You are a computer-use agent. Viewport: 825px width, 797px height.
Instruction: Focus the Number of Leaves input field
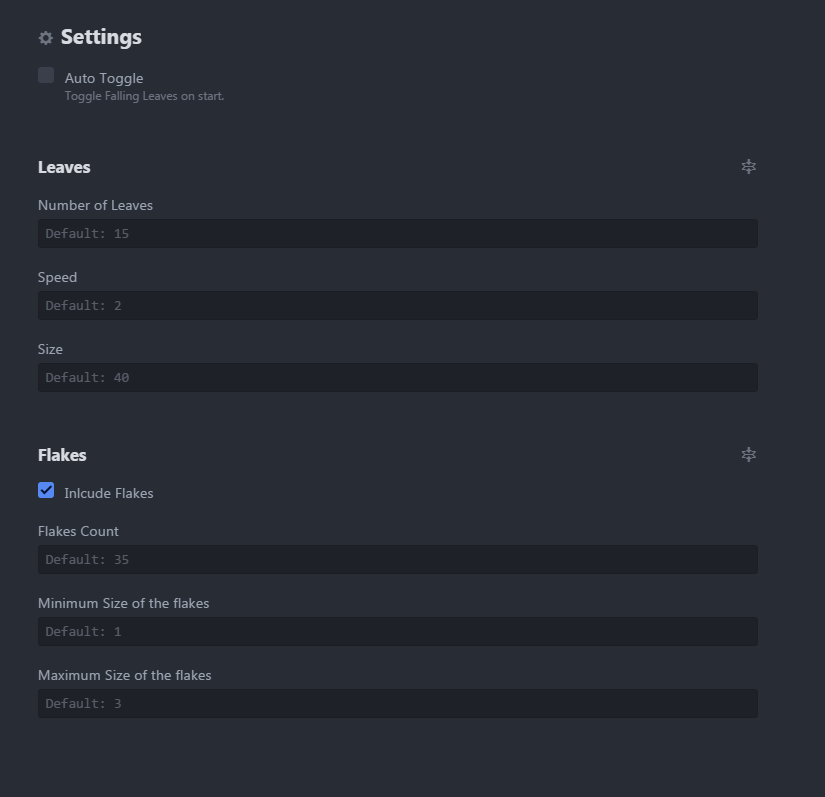click(397, 234)
